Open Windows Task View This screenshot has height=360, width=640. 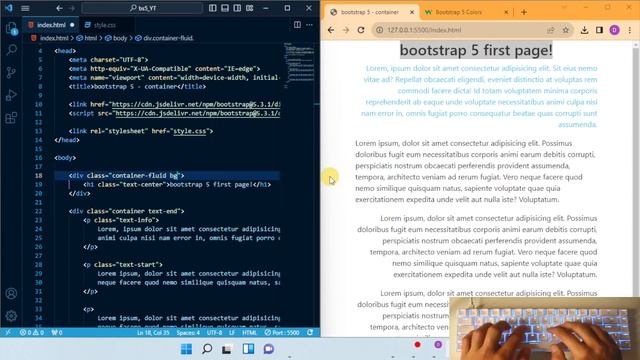pos(227,349)
